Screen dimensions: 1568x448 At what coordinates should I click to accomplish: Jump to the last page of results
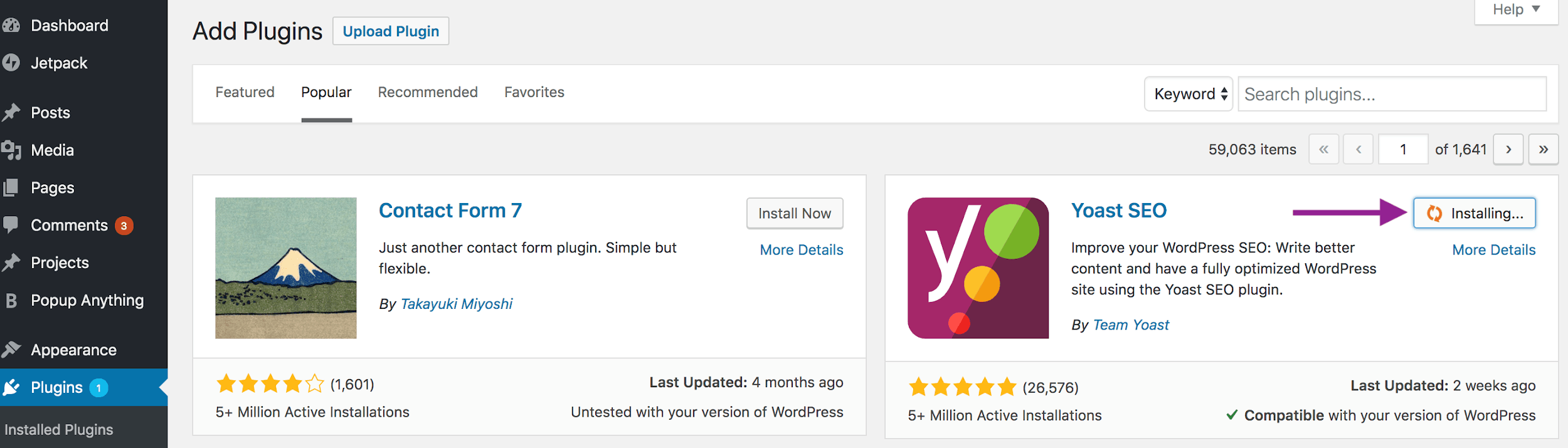coord(1544,149)
